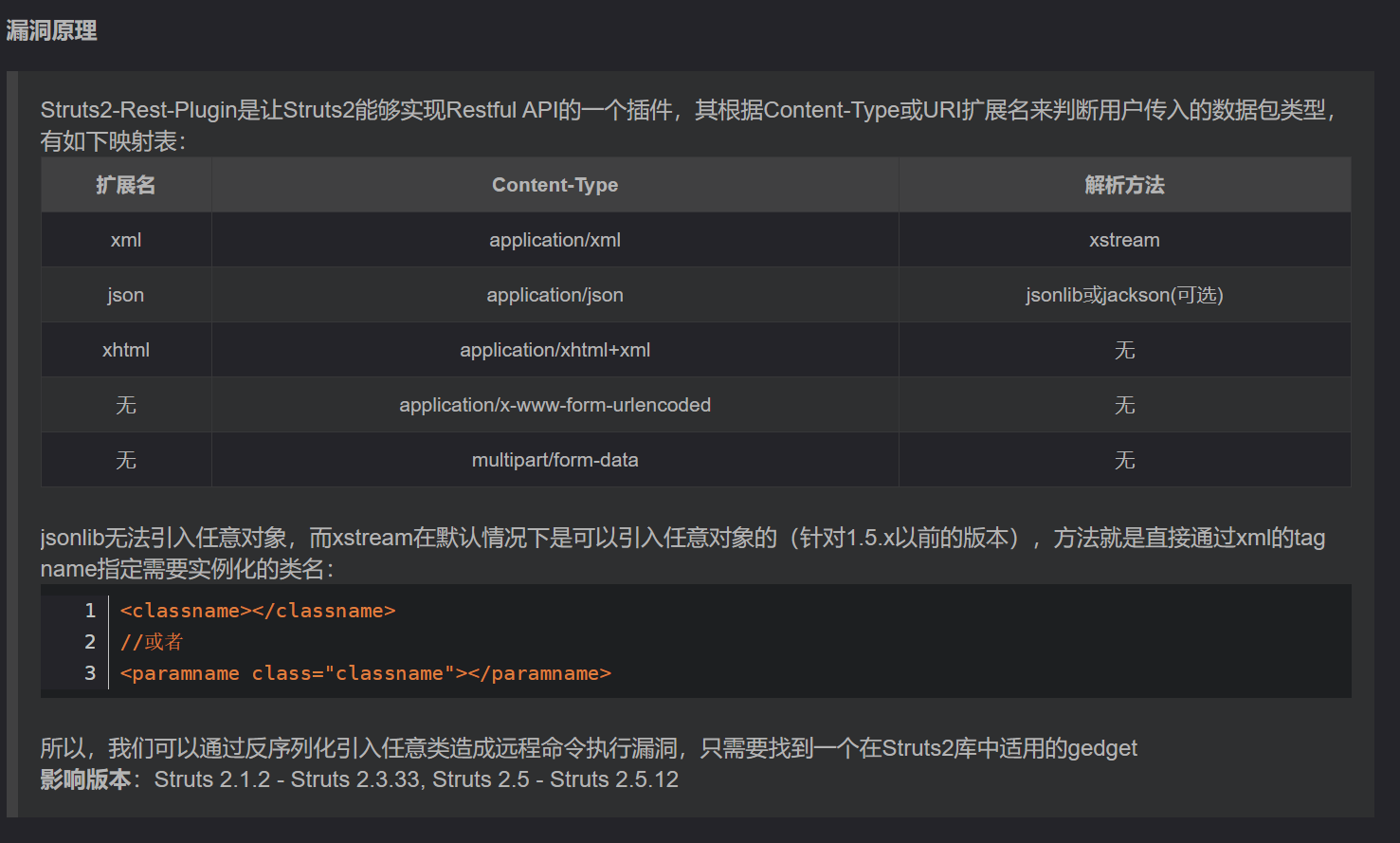The image size is (1400, 843).
Task: Click the jsonlib或jackson(可选) cell
Action: click(x=1124, y=295)
